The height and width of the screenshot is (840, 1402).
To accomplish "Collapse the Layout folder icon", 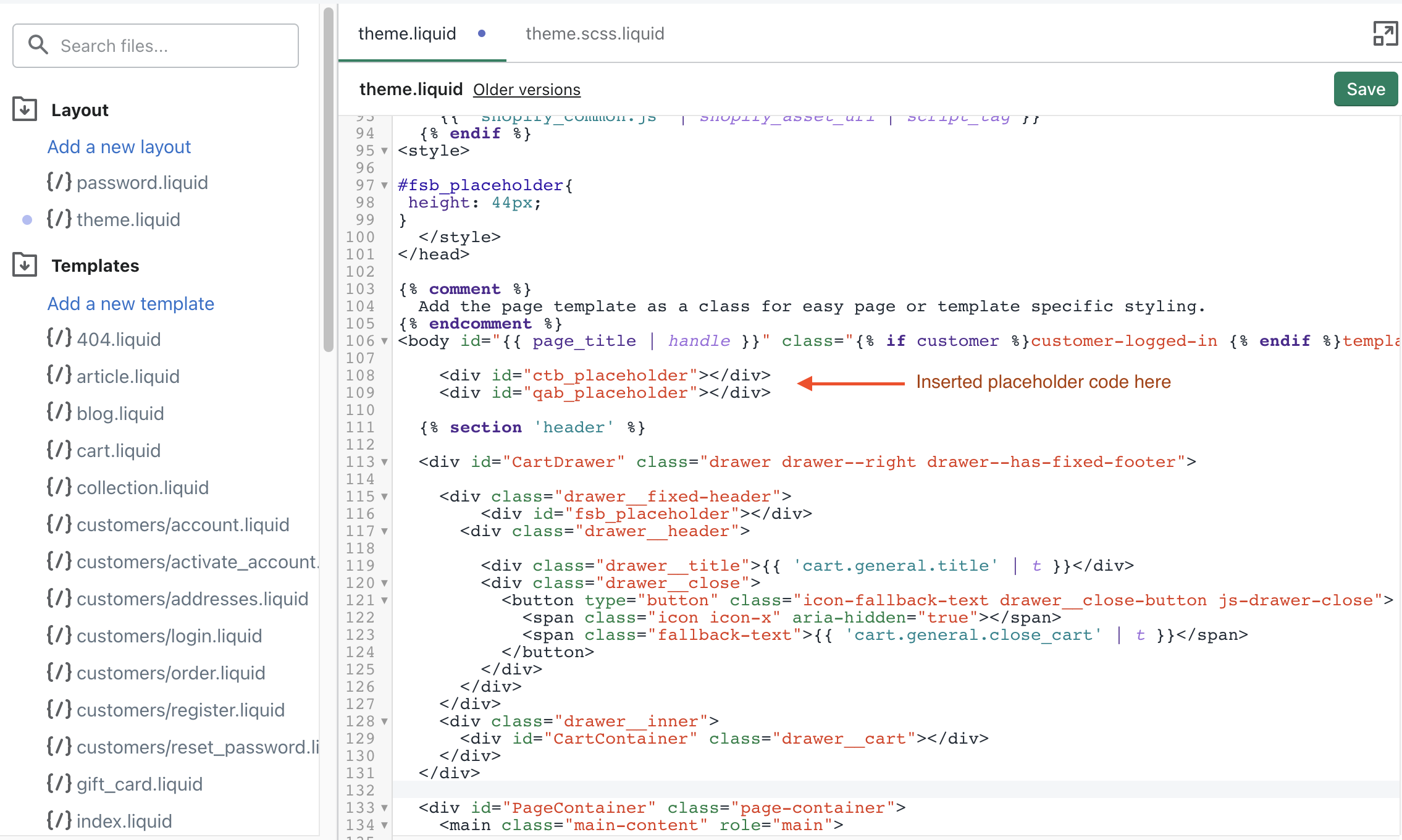I will 25,109.
